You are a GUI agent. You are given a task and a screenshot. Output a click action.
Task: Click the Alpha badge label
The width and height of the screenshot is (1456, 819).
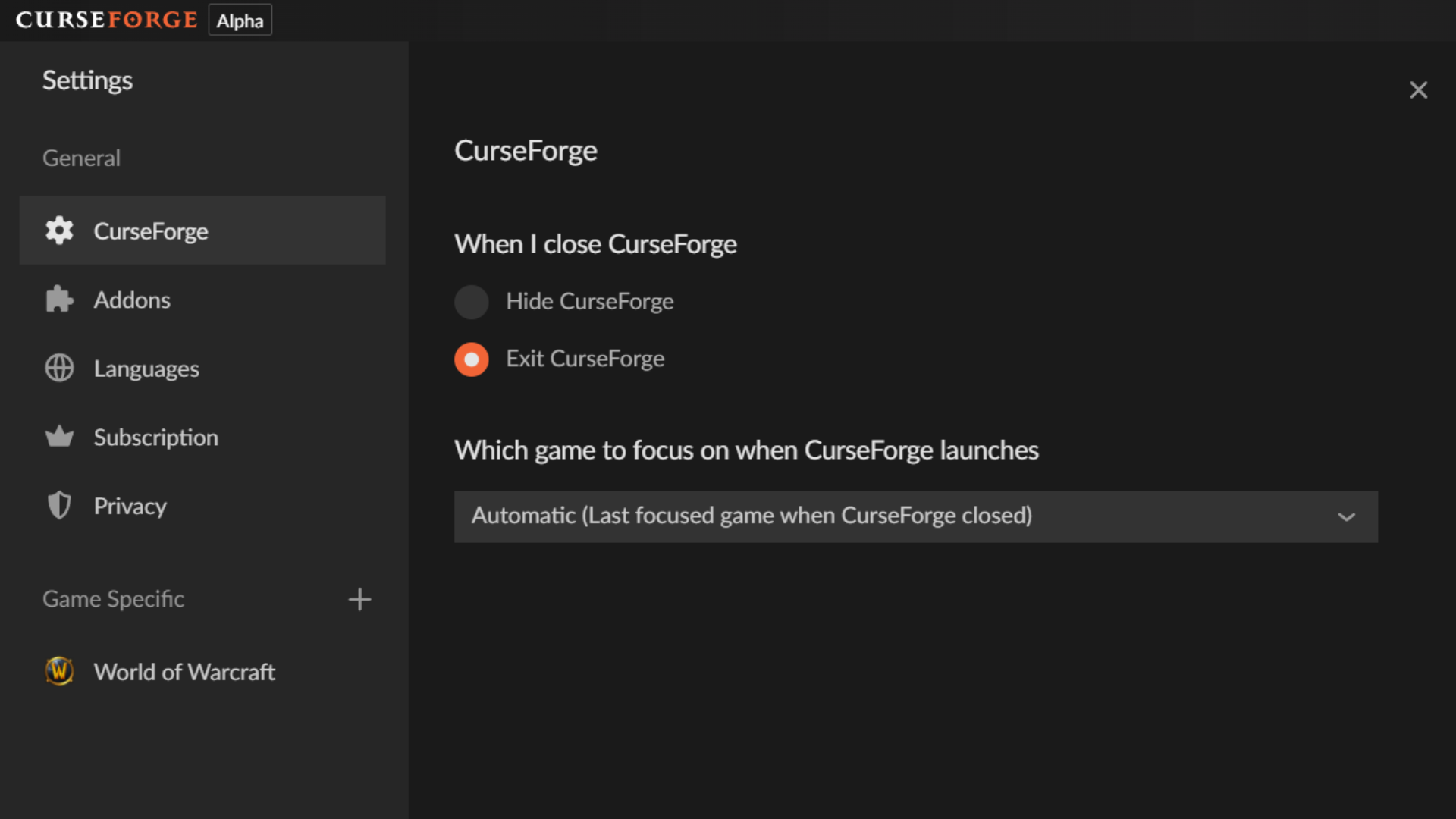coord(240,20)
